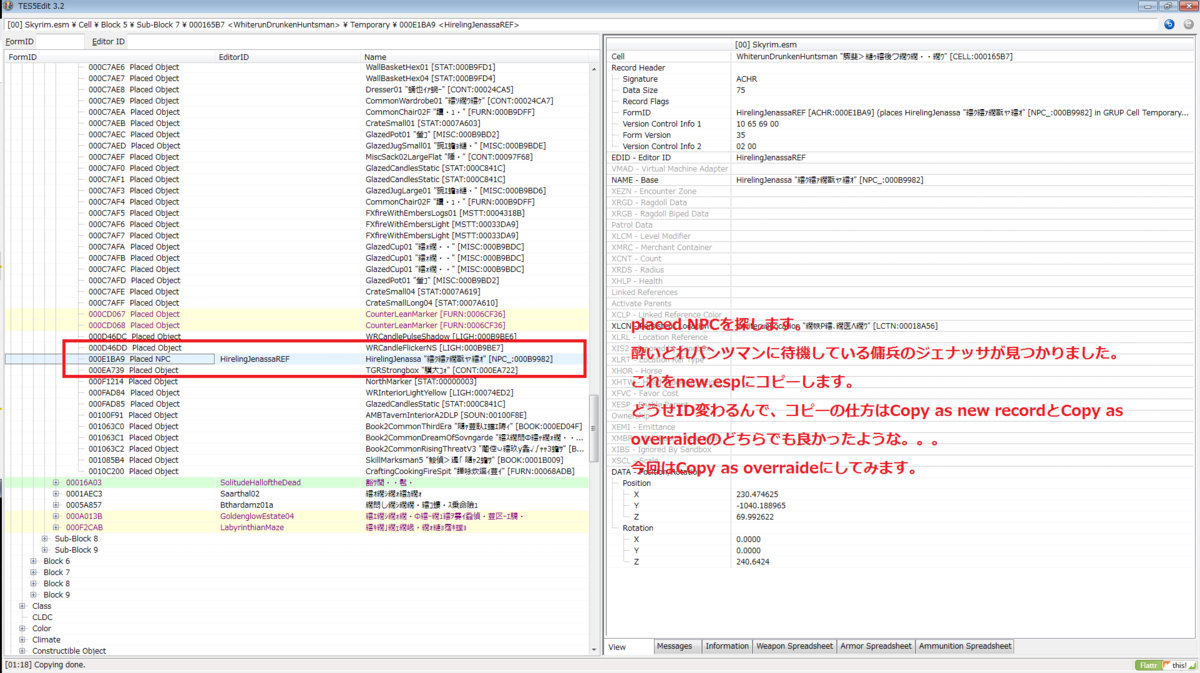
Task: Expand the Climate group
Action: point(23,640)
